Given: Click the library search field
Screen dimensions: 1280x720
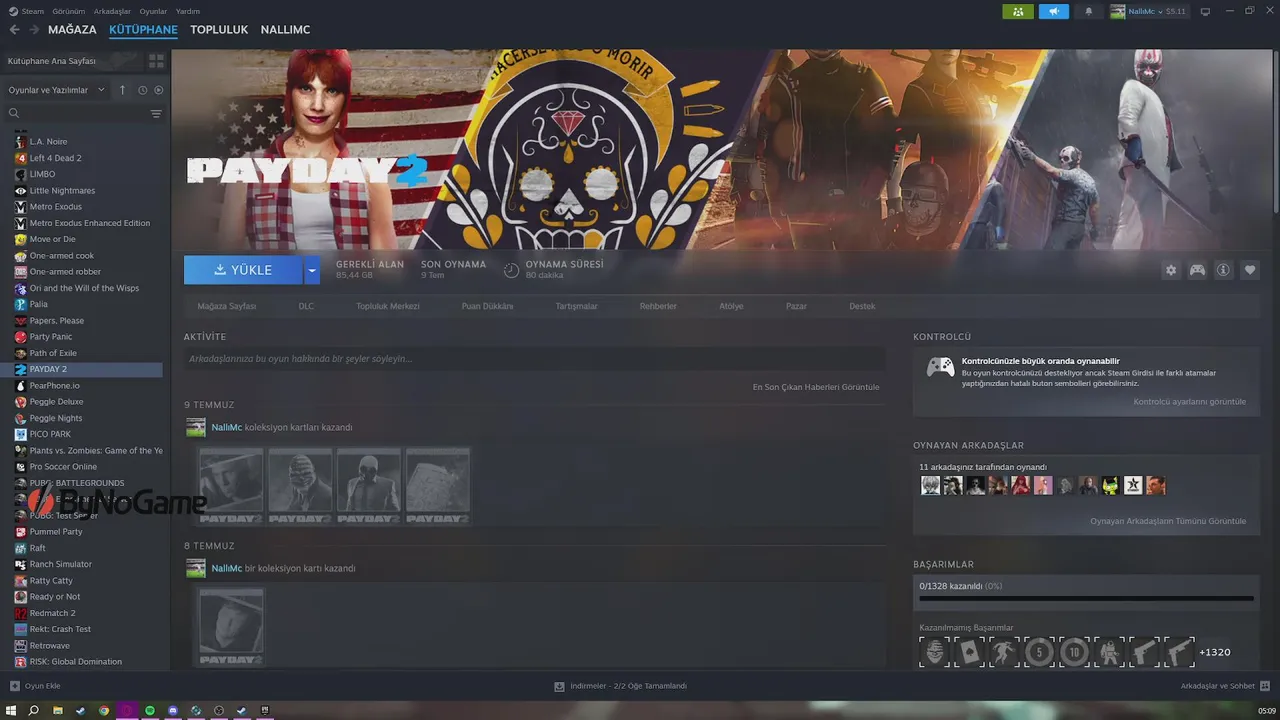Looking at the screenshot, I should tap(82, 114).
